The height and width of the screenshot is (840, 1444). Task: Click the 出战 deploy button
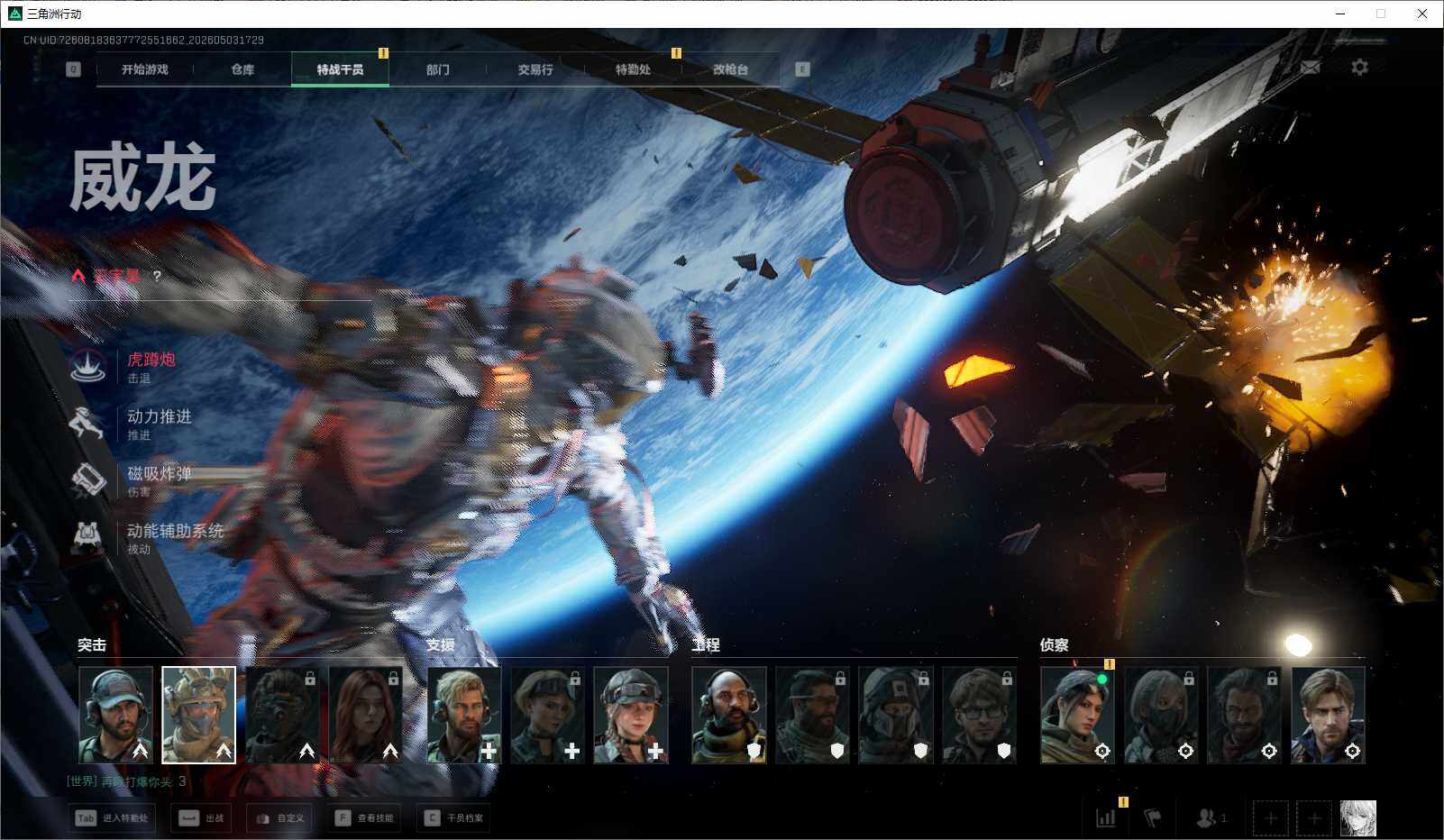[202, 818]
